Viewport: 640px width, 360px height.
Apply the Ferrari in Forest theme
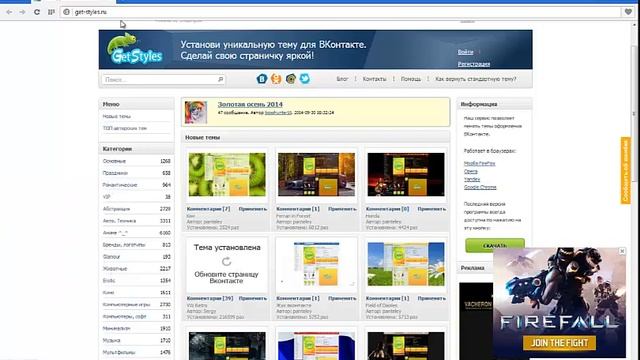coord(342,209)
